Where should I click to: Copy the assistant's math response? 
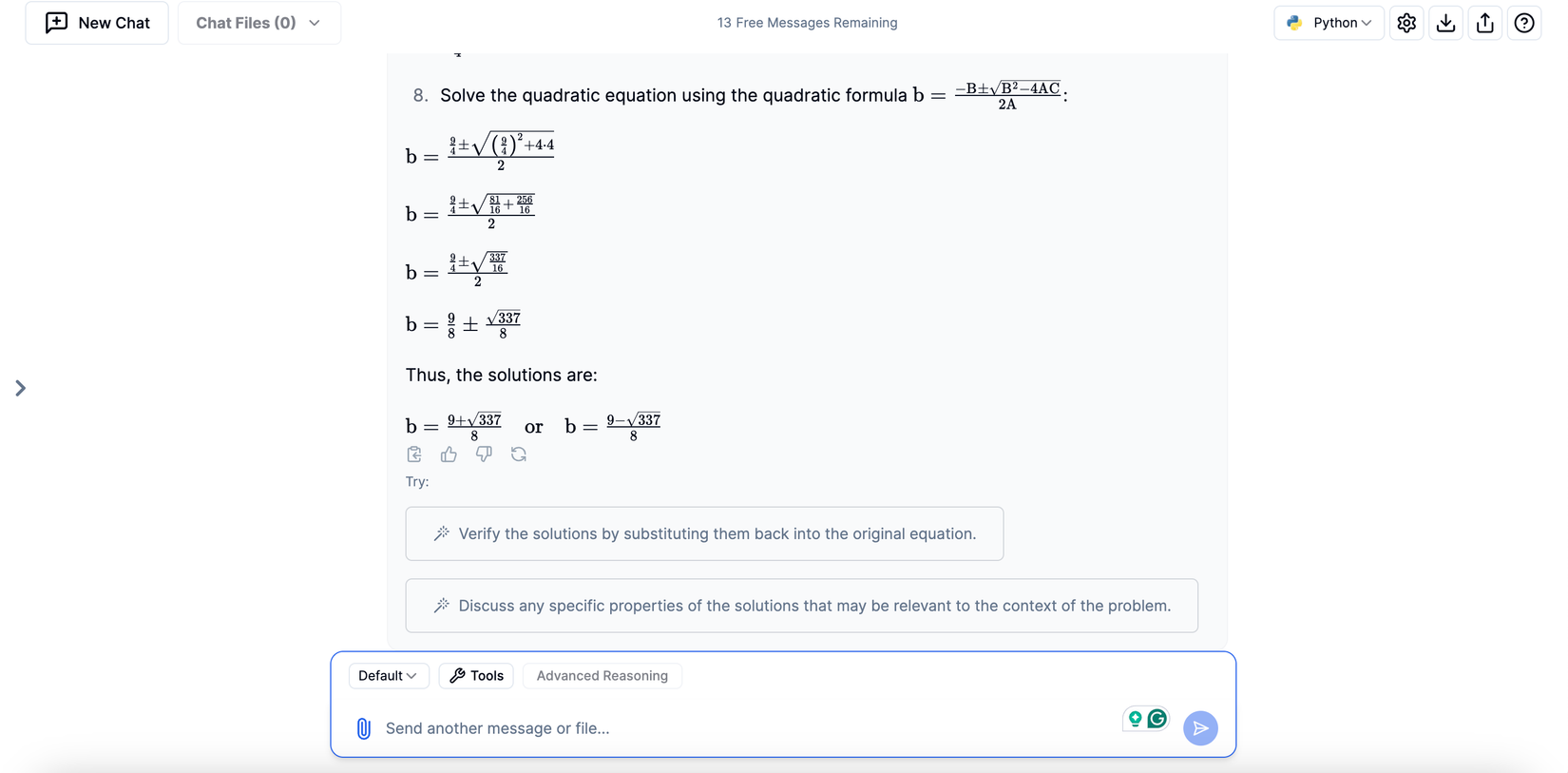(413, 454)
